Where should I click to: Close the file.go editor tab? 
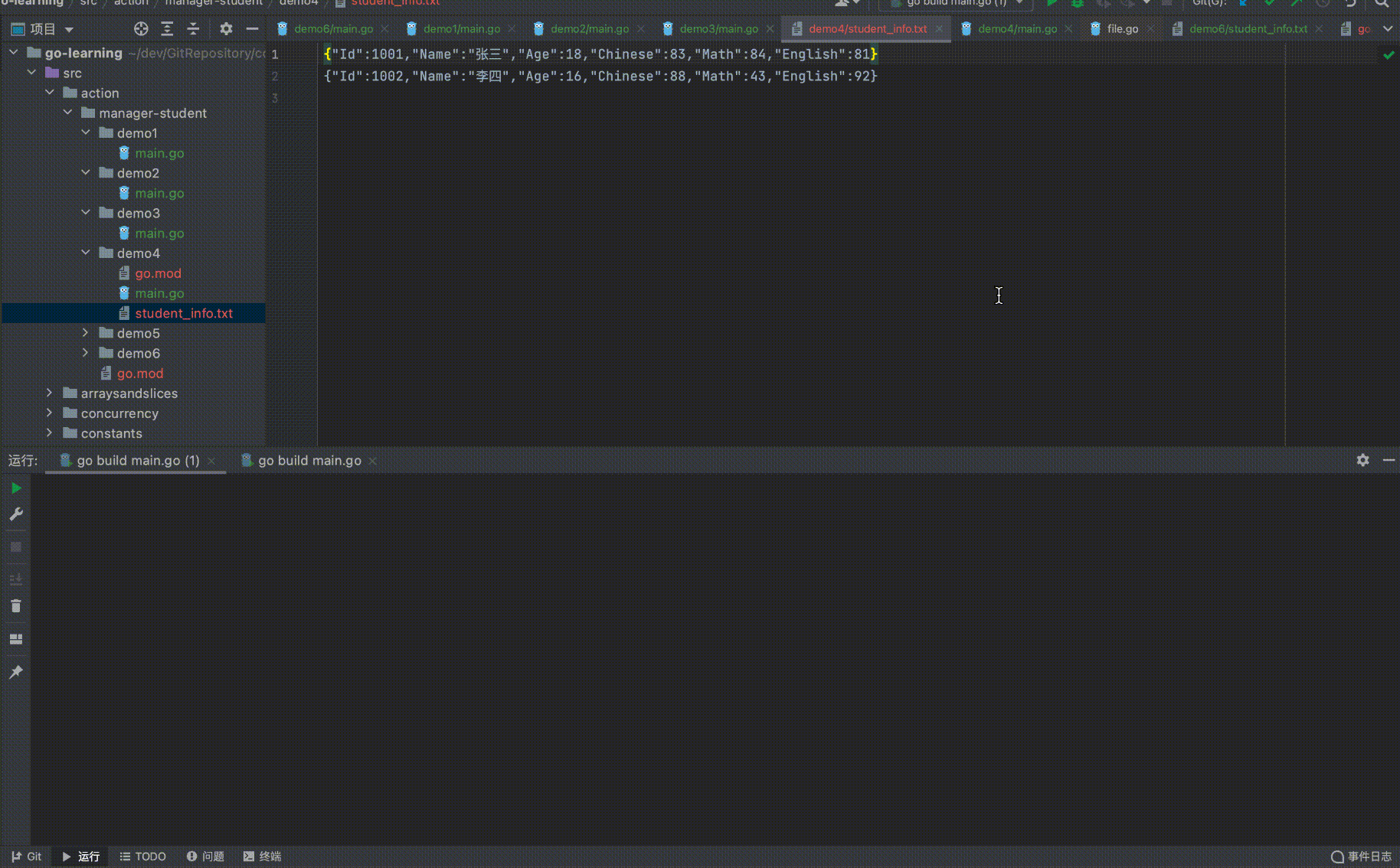click(1150, 29)
